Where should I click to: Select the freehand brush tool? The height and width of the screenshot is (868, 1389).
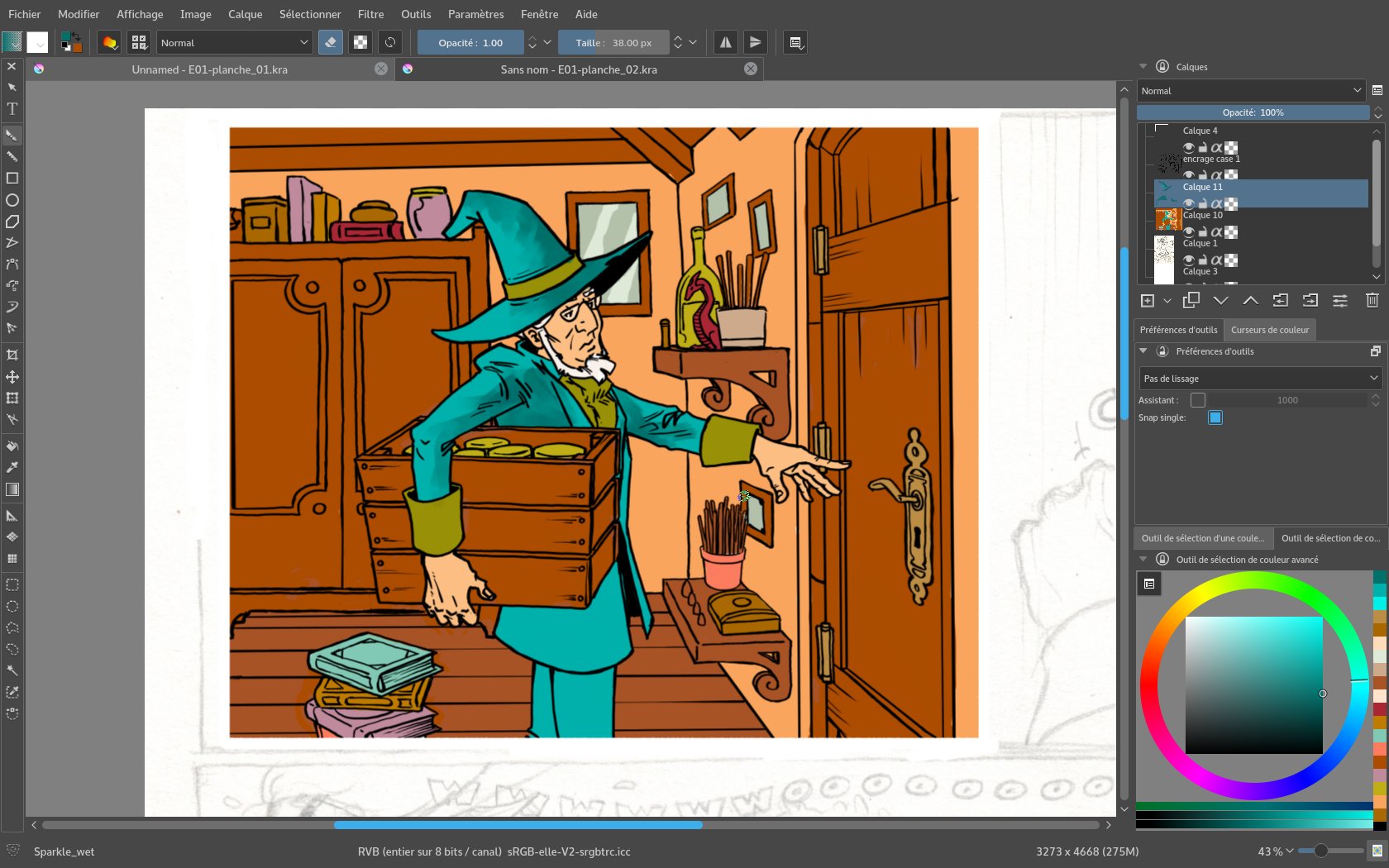pyautogui.click(x=12, y=135)
